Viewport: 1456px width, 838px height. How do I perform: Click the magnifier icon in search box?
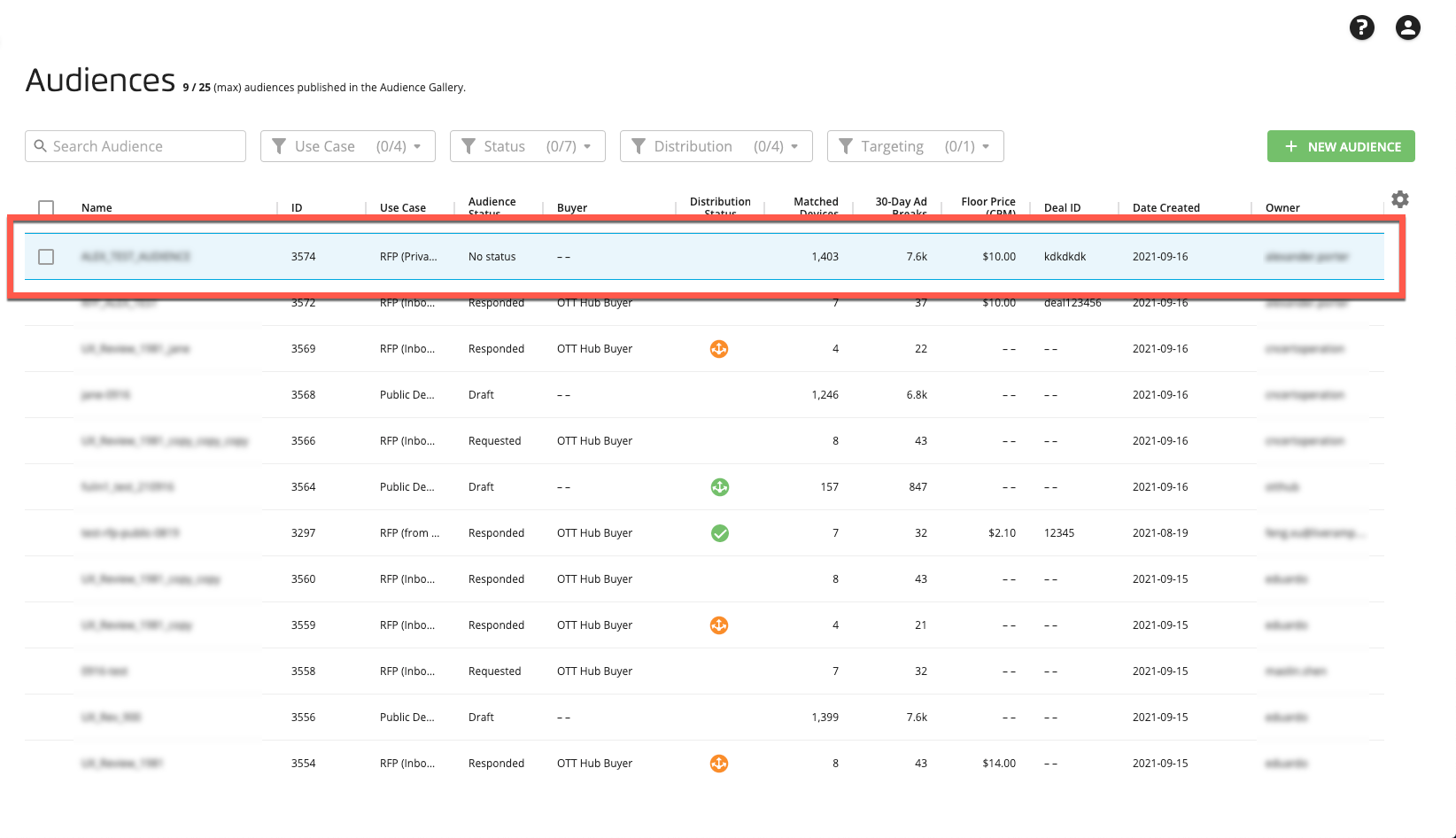point(40,146)
